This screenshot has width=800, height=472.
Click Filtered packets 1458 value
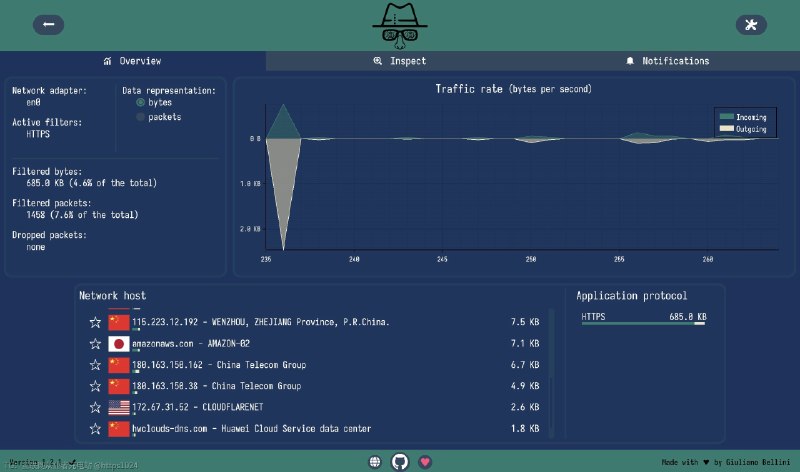[x=82, y=215]
